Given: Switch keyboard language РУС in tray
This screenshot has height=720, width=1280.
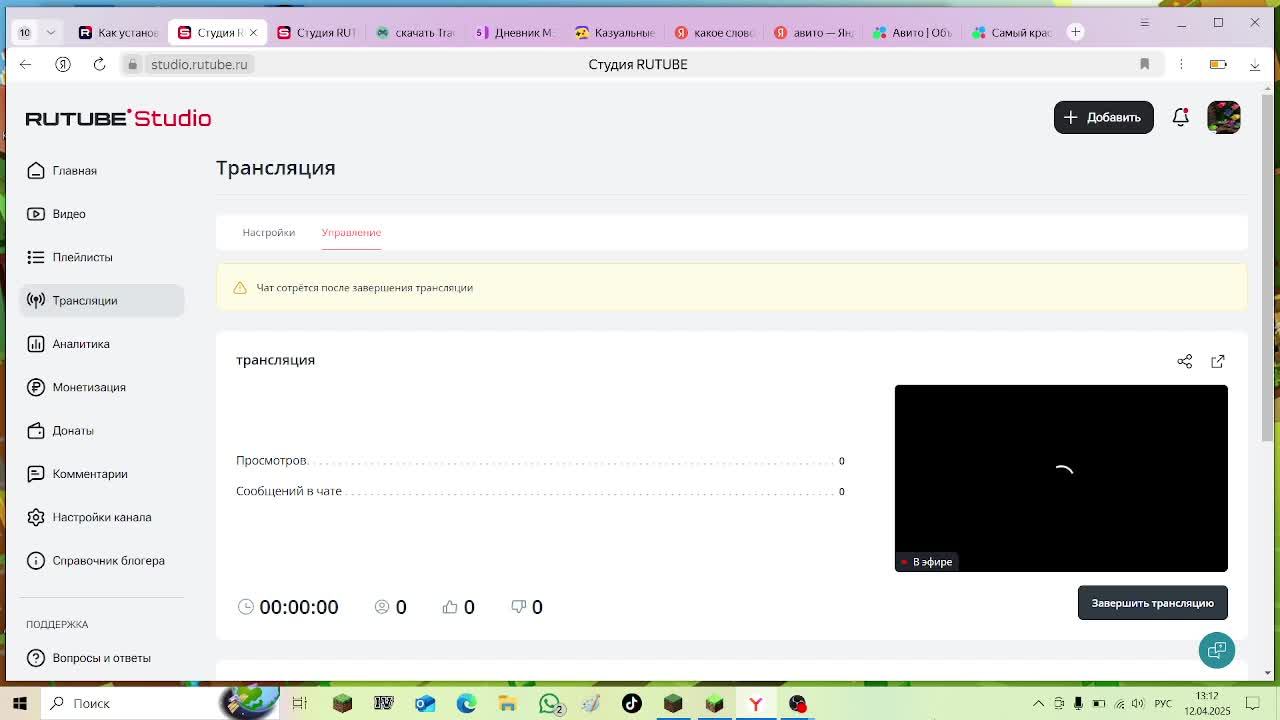Looking at the screenshot, I should click(x=1163, y=703).
